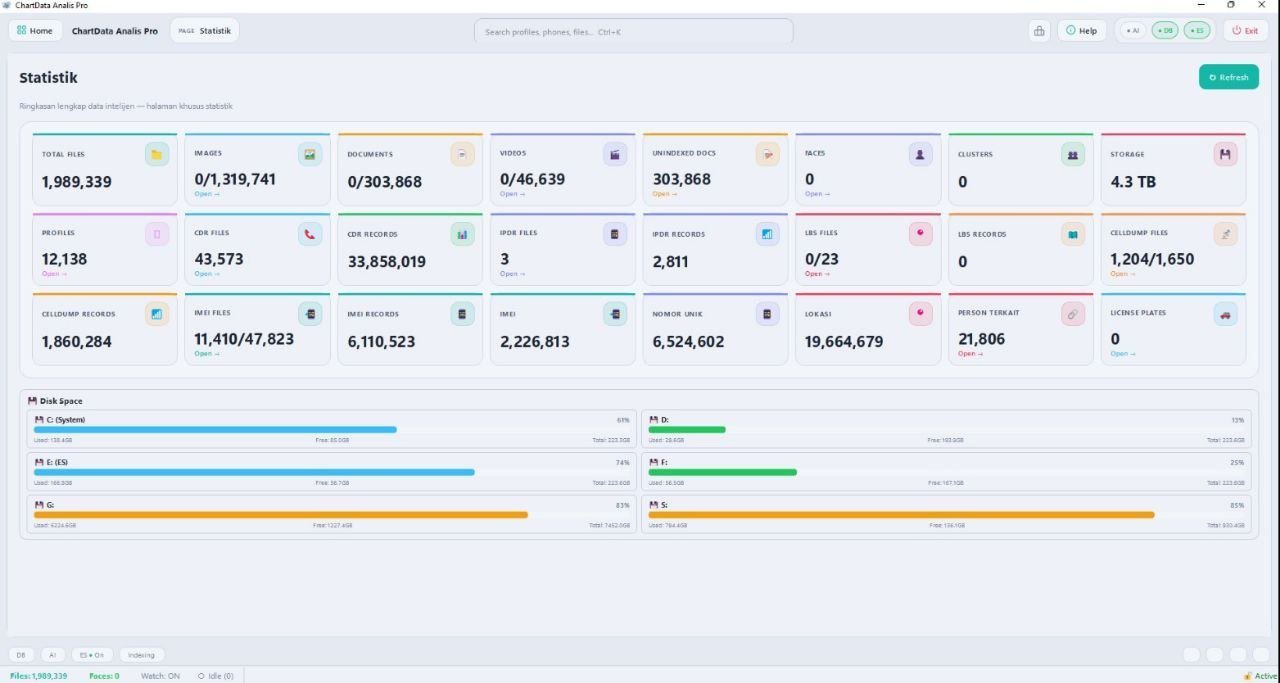Viewport: 1280px width, 683px height.
Task: Go to the Home page
Action: pyautogui.click(x=35, y=31)
